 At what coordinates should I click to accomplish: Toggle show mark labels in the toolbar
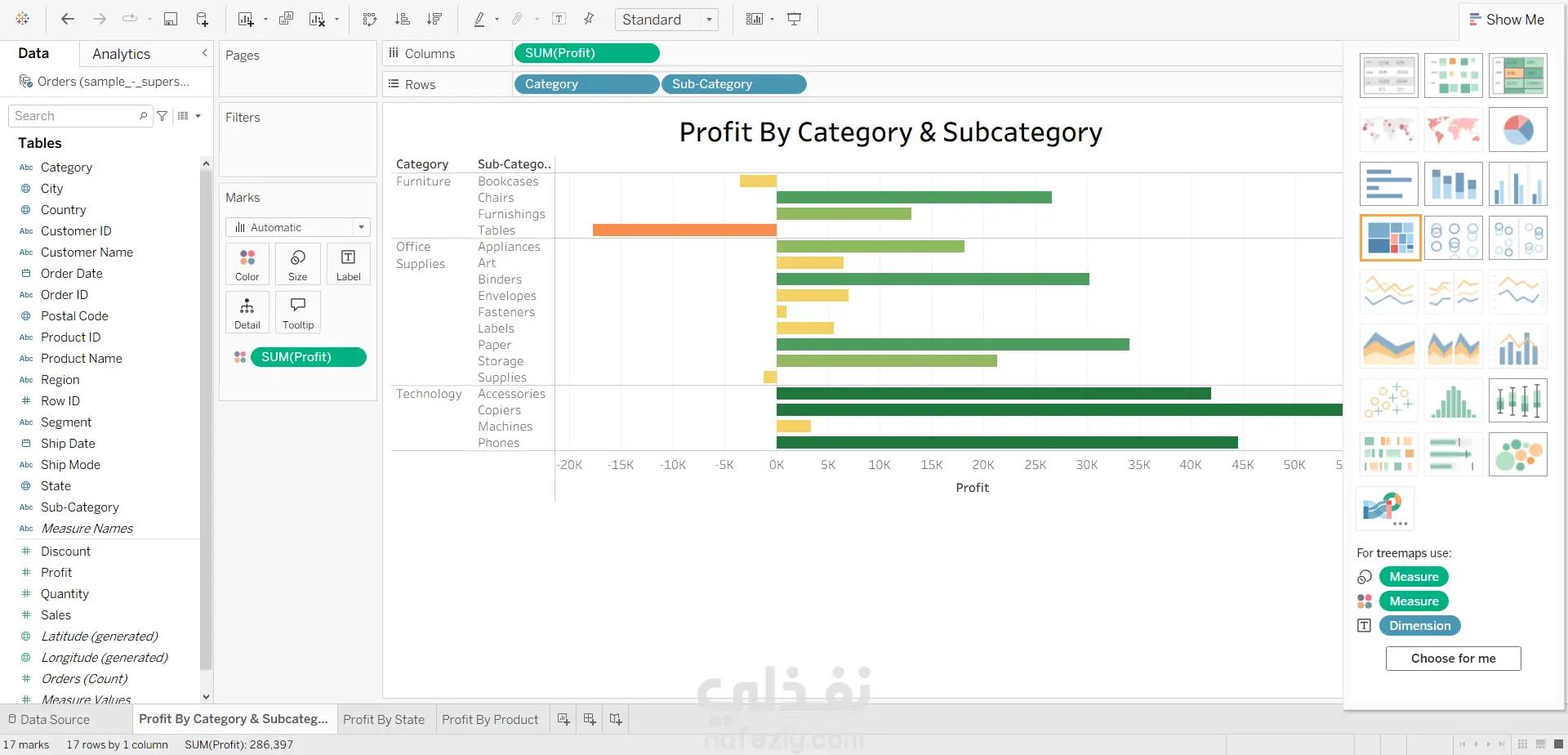pos(559,19)
